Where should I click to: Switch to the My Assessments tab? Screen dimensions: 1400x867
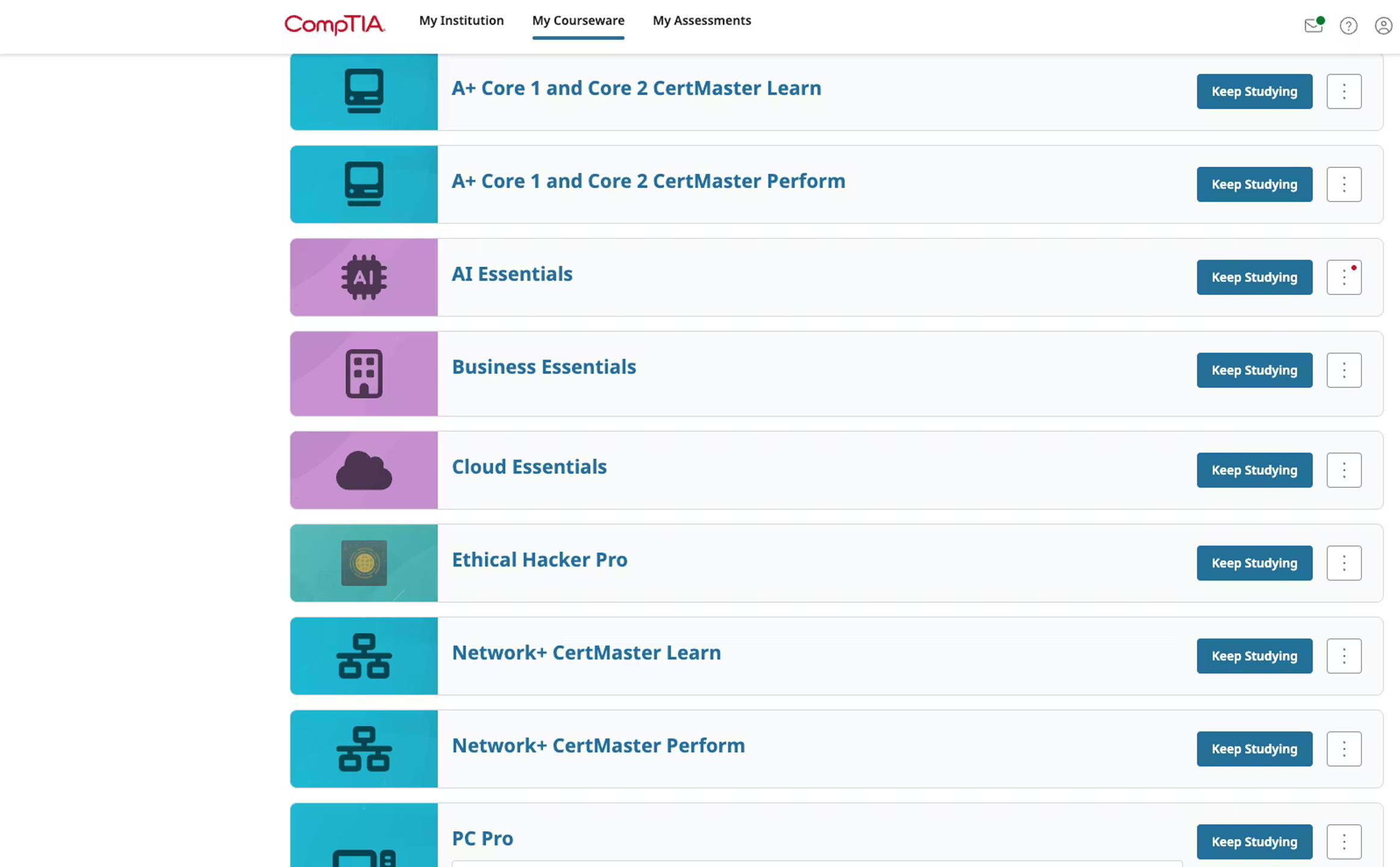click(x=702, y=20)
